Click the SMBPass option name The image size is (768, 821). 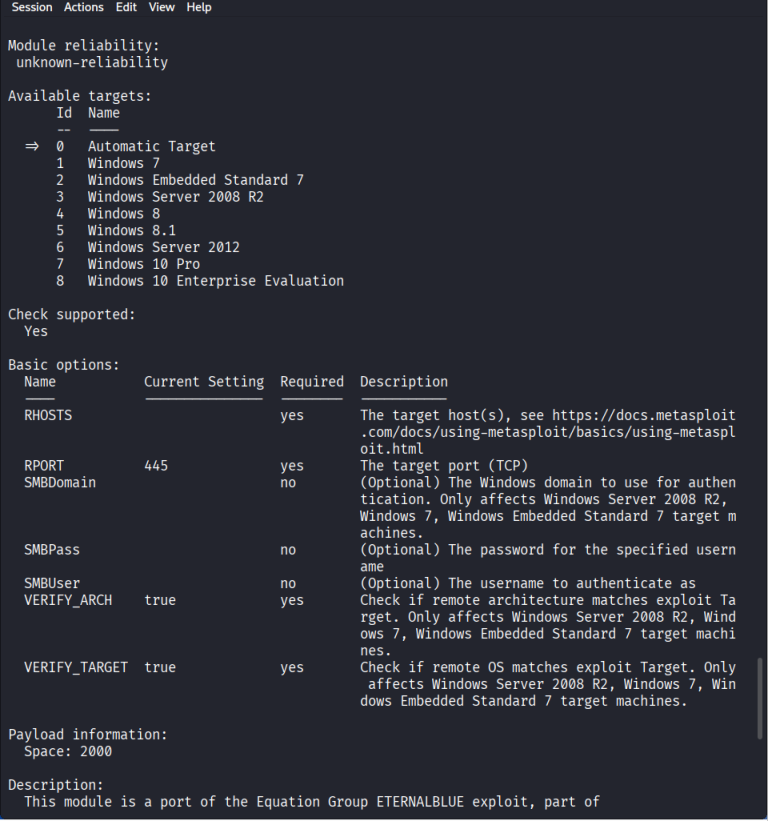tap(52, 549)
